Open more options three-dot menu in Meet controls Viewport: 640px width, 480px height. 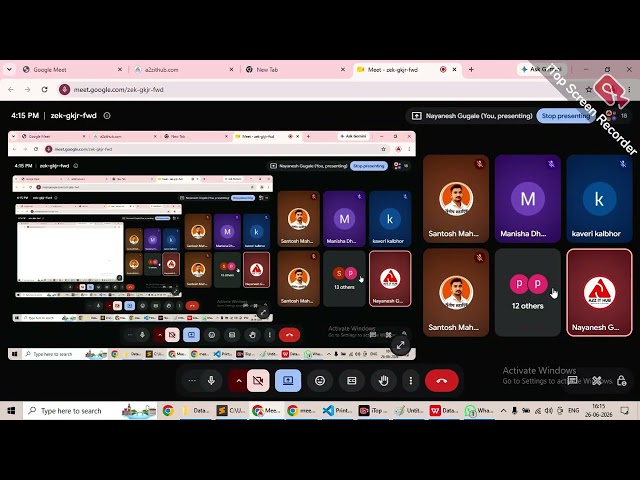tap(411, 380)
